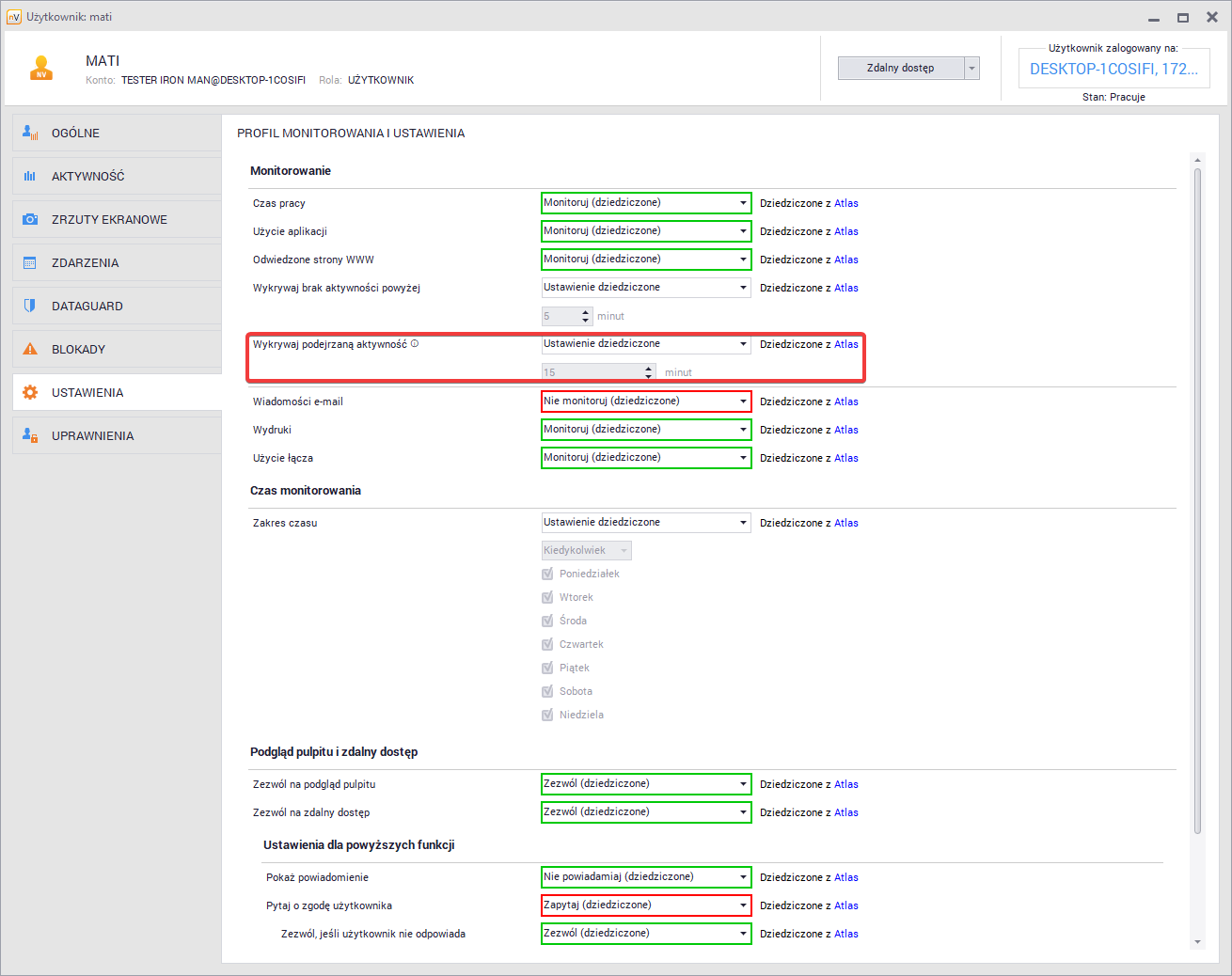Open Atlas link in Zakres czasu row
The image size is (1232, 976).
tap(846, 523)
